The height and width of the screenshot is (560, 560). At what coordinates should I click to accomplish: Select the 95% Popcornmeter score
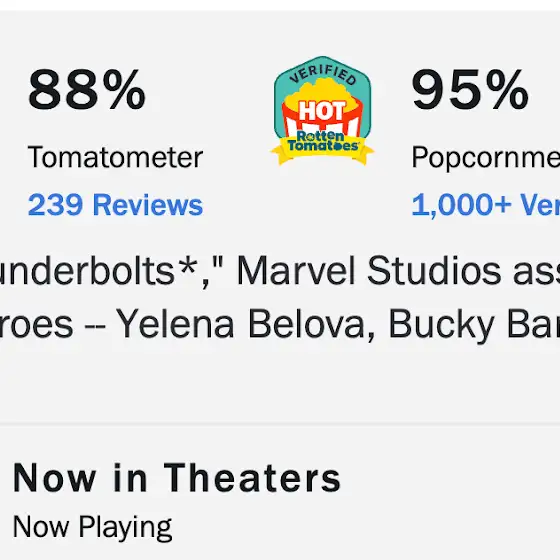pos(470,90)
